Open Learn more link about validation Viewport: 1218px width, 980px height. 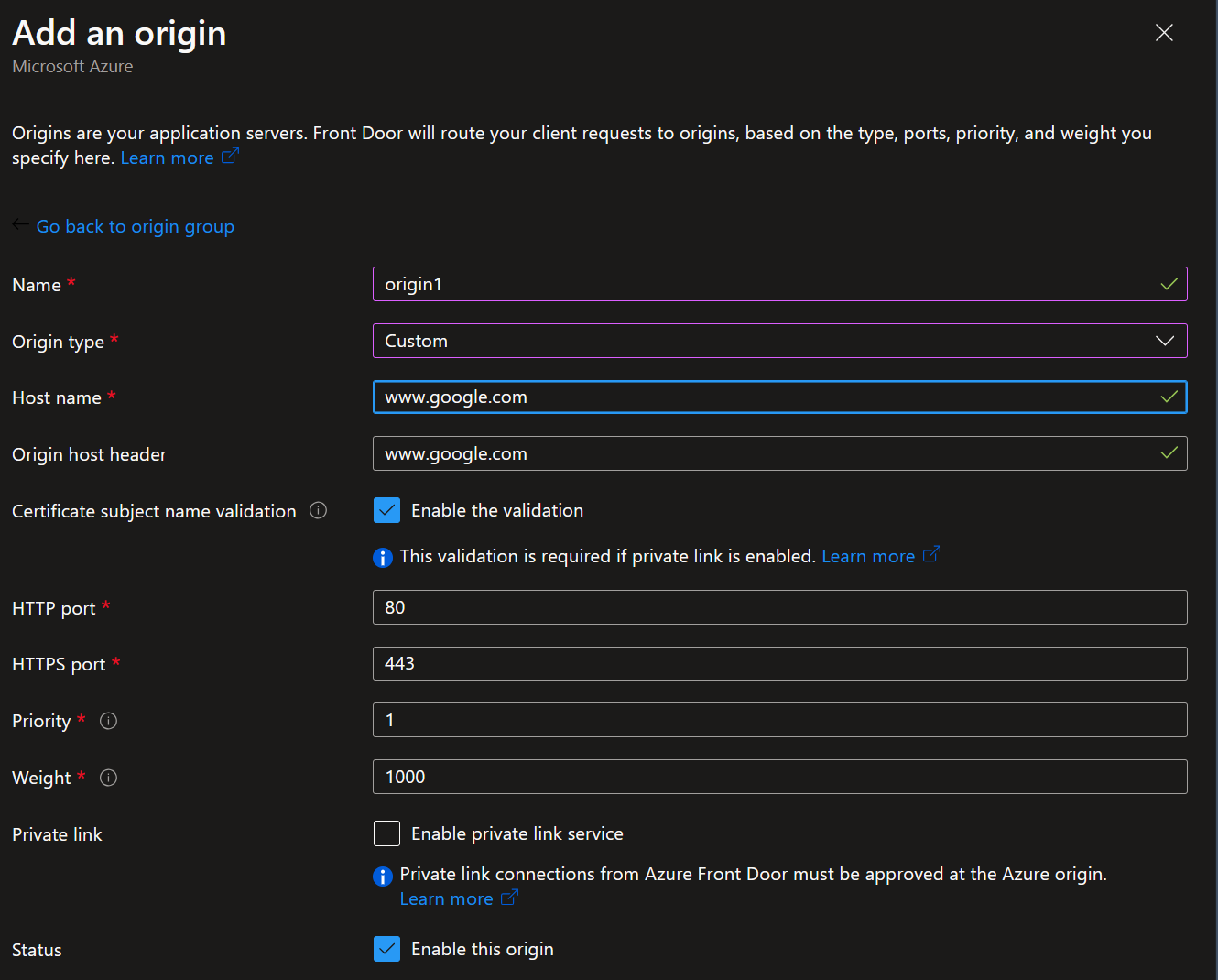point(867,556)
